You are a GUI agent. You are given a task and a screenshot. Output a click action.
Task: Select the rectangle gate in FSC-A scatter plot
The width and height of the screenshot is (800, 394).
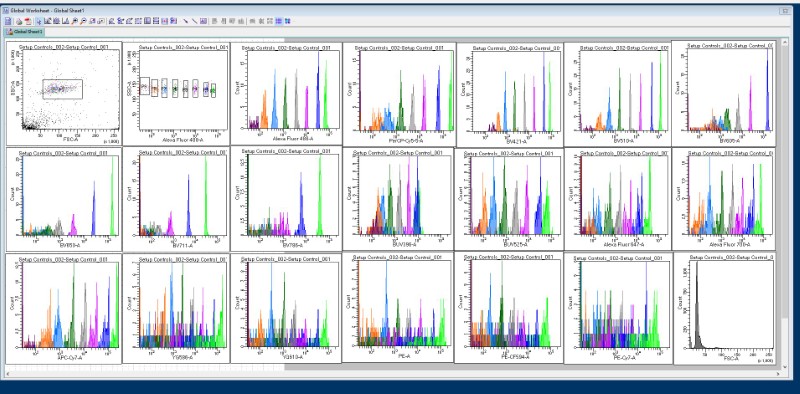click(x=63, y=89)
